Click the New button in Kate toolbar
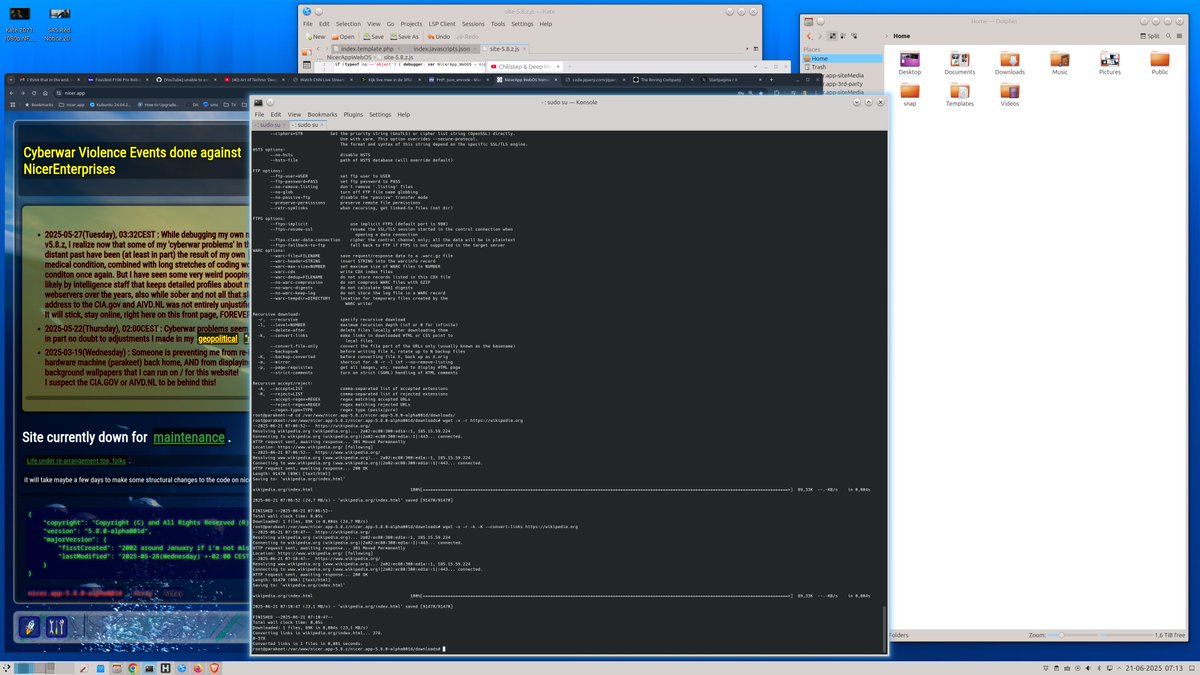This screenshot has height=675, width=1200. point(316,36)
